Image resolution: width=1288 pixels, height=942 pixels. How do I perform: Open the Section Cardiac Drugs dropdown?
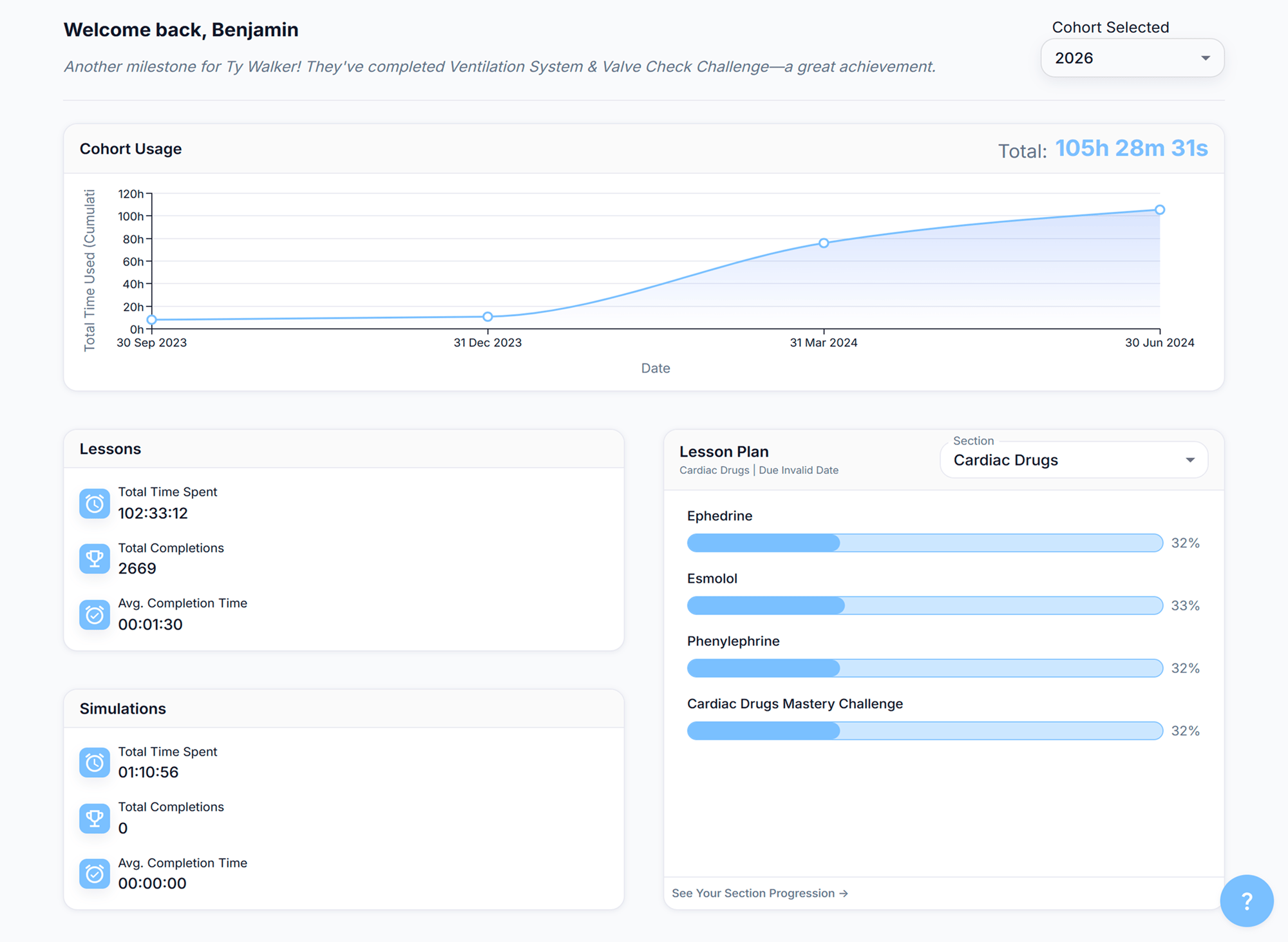pos(1074,460)
